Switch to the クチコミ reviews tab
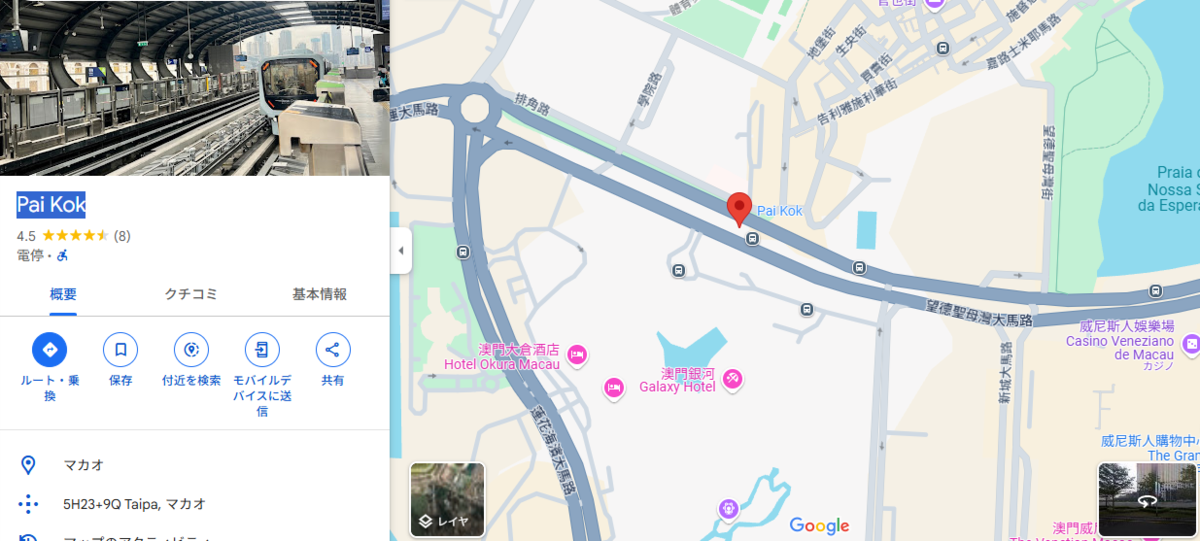 pyautogui.click(x=191, y=294)
